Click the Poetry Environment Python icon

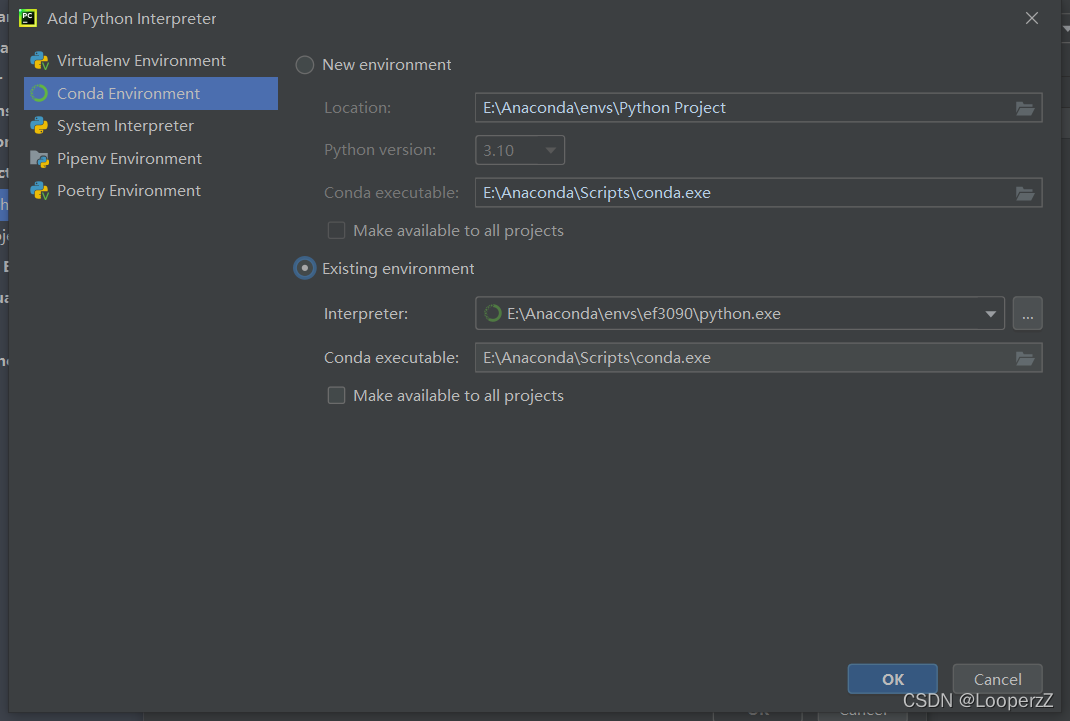pos(40,190)
